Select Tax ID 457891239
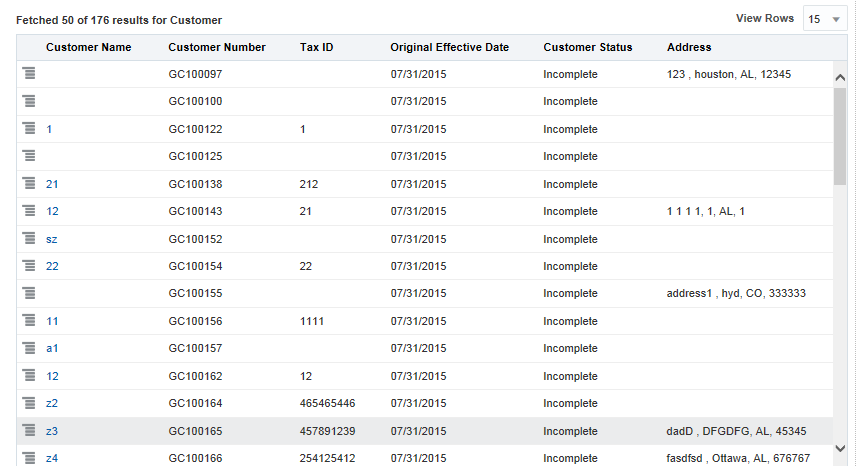 pyautogui.click(x=327, y=431)
